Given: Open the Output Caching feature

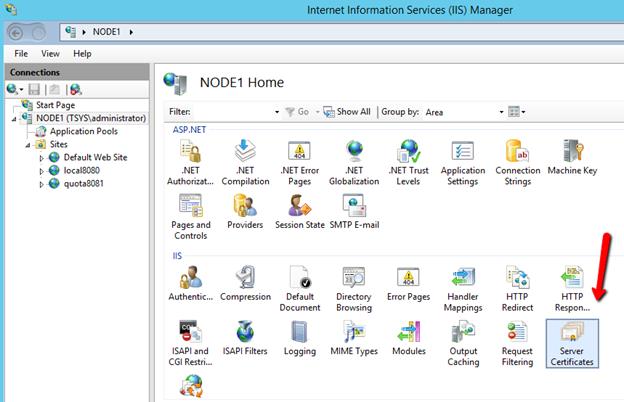Looking at the screenshot, I should pos(463,343).
